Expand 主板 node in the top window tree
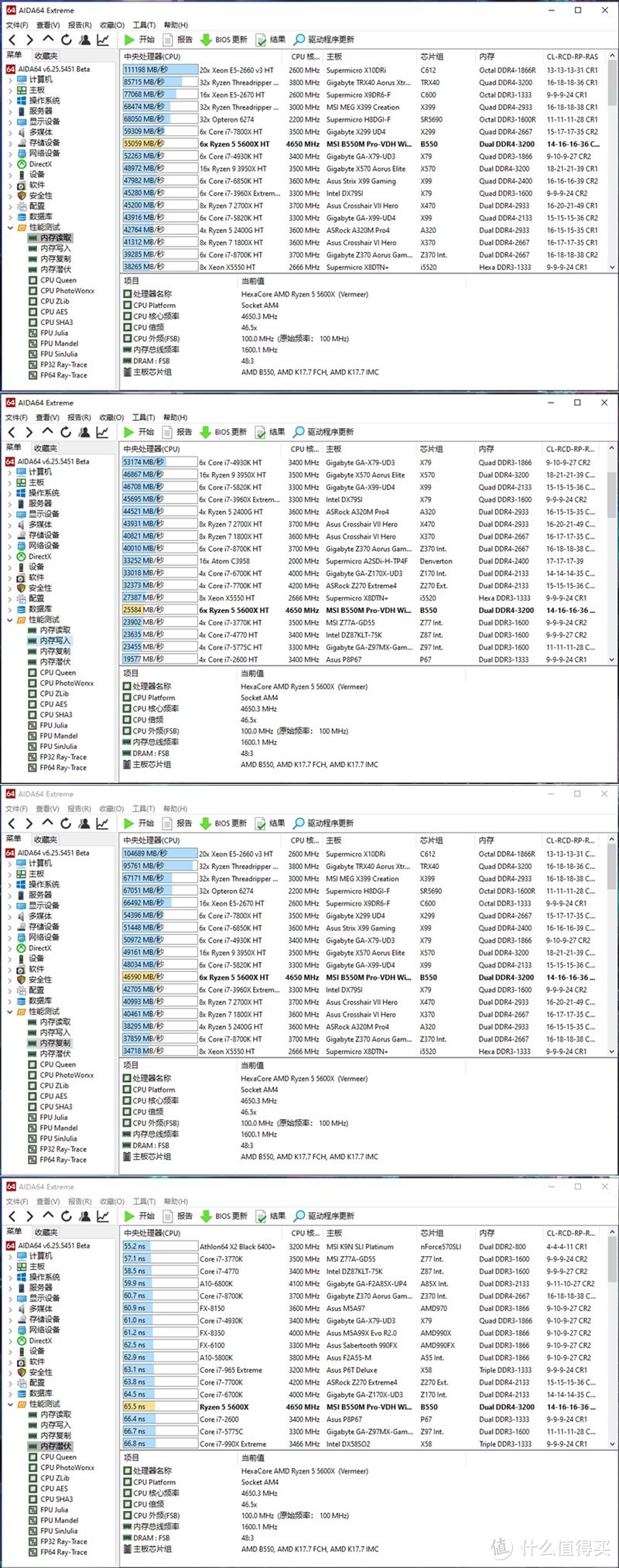 tap(10, 91)
